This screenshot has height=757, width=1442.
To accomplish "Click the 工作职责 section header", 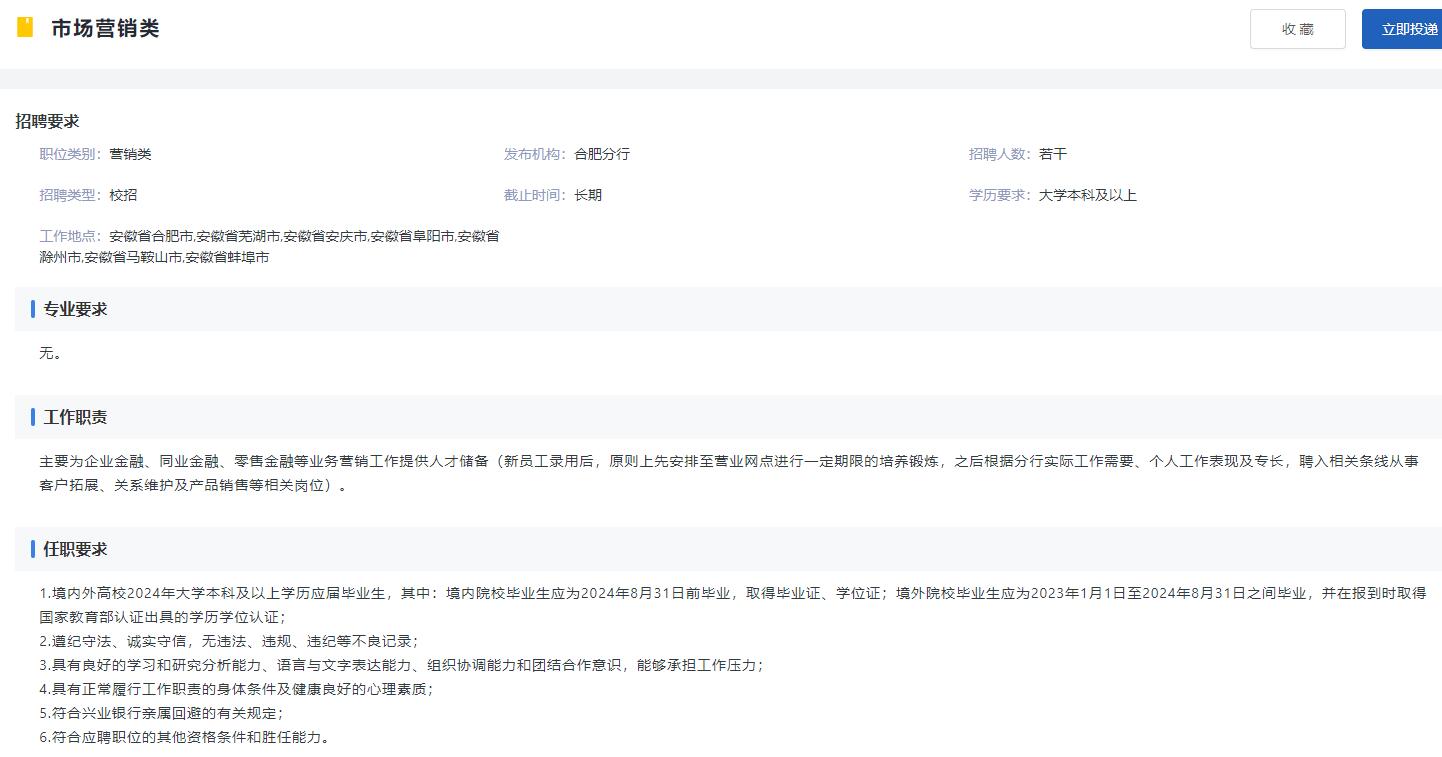I will (75, 417).
